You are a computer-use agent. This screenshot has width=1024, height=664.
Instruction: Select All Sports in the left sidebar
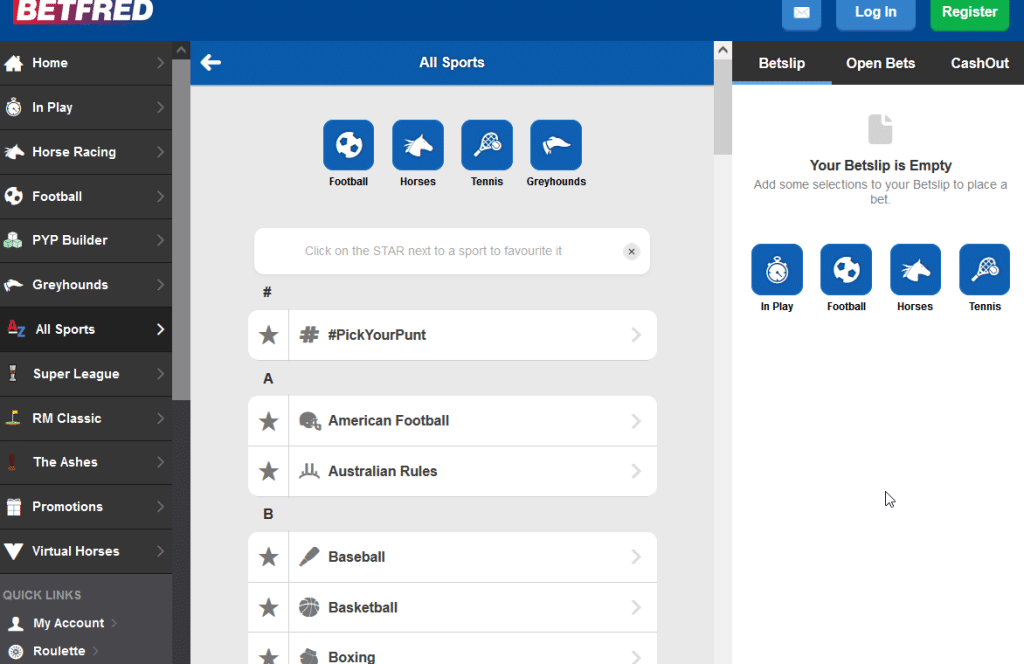(x=86, y=329)
